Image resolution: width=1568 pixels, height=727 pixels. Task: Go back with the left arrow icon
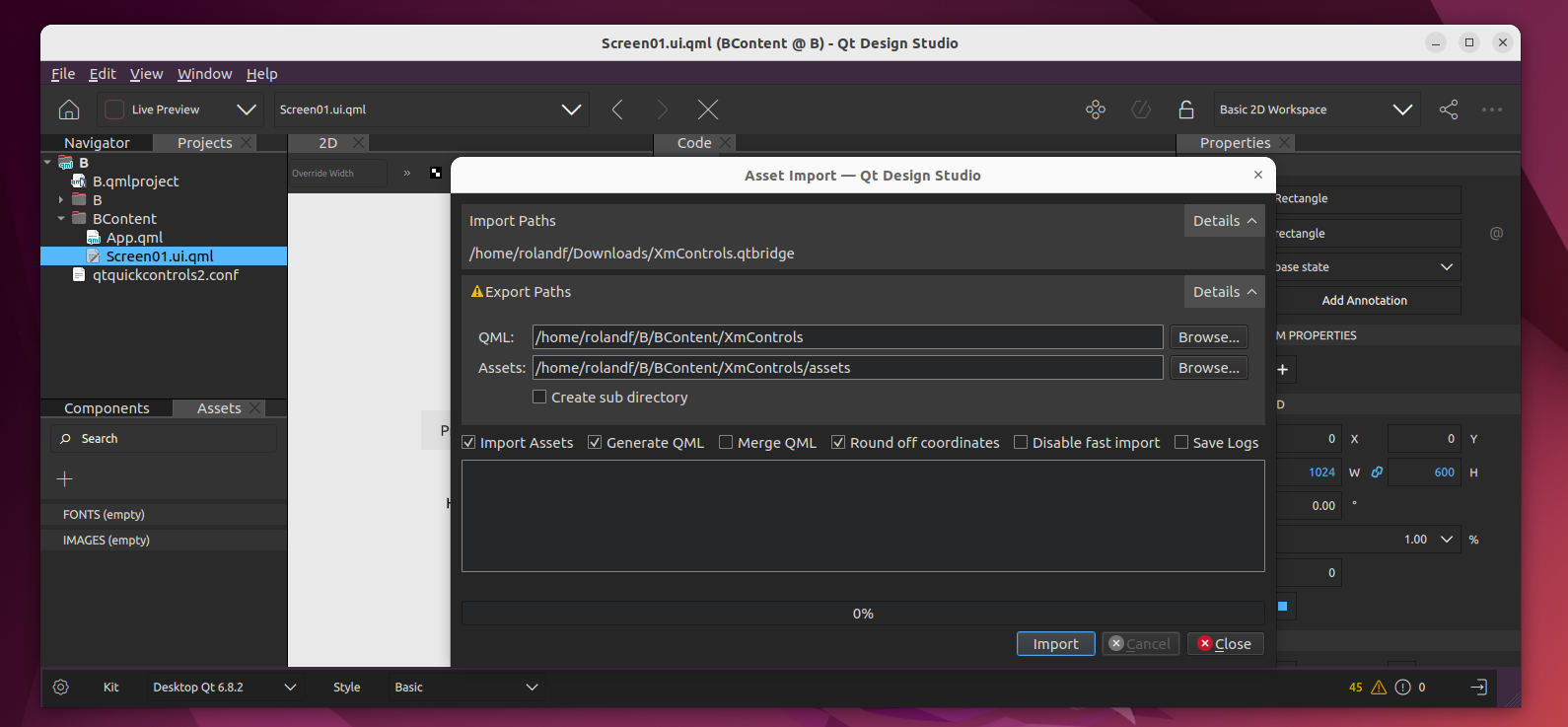pos(617,109)
